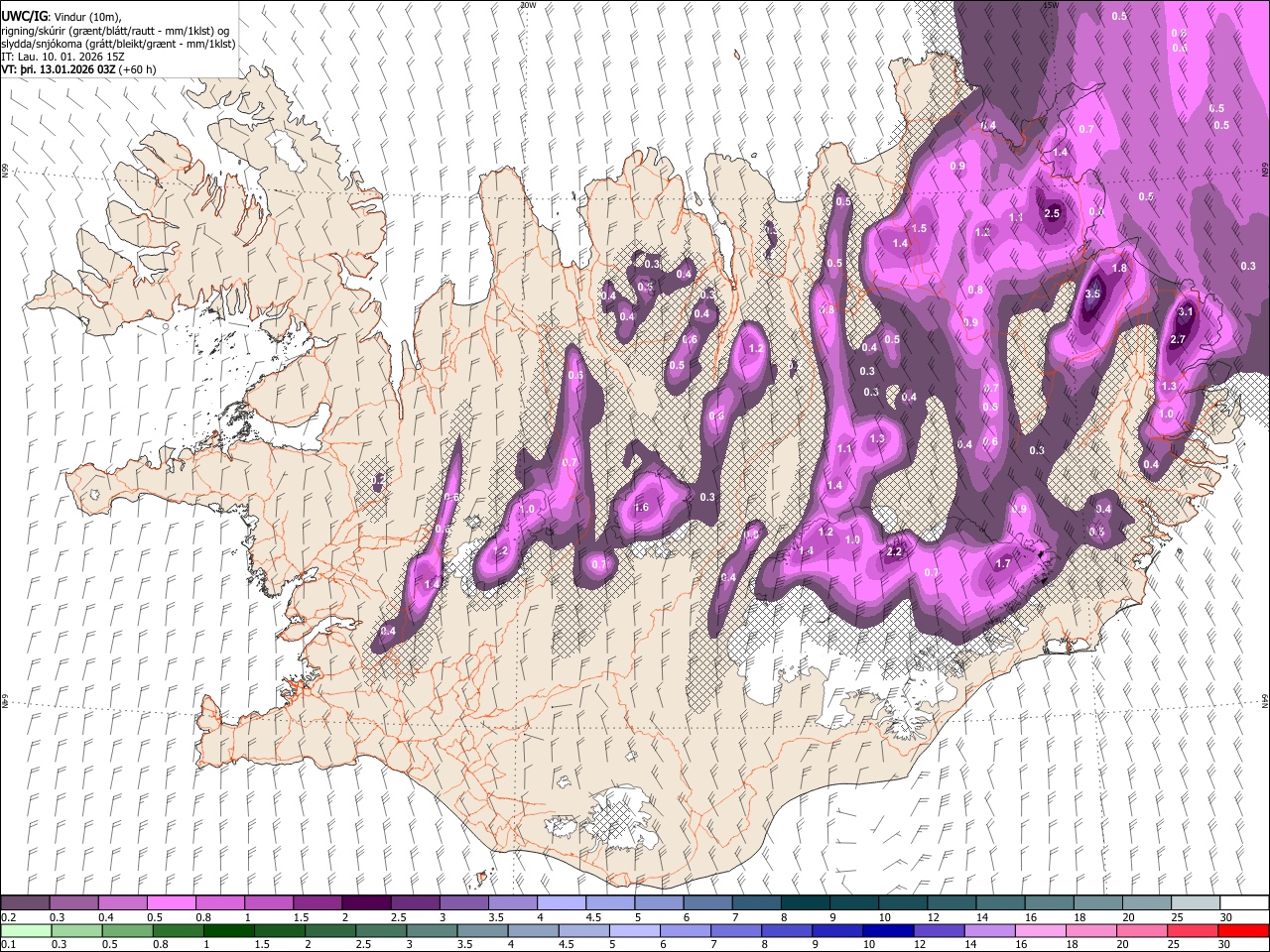
Task: Click the 2.2 precipitation value on the map
Action: coord(894,552)
